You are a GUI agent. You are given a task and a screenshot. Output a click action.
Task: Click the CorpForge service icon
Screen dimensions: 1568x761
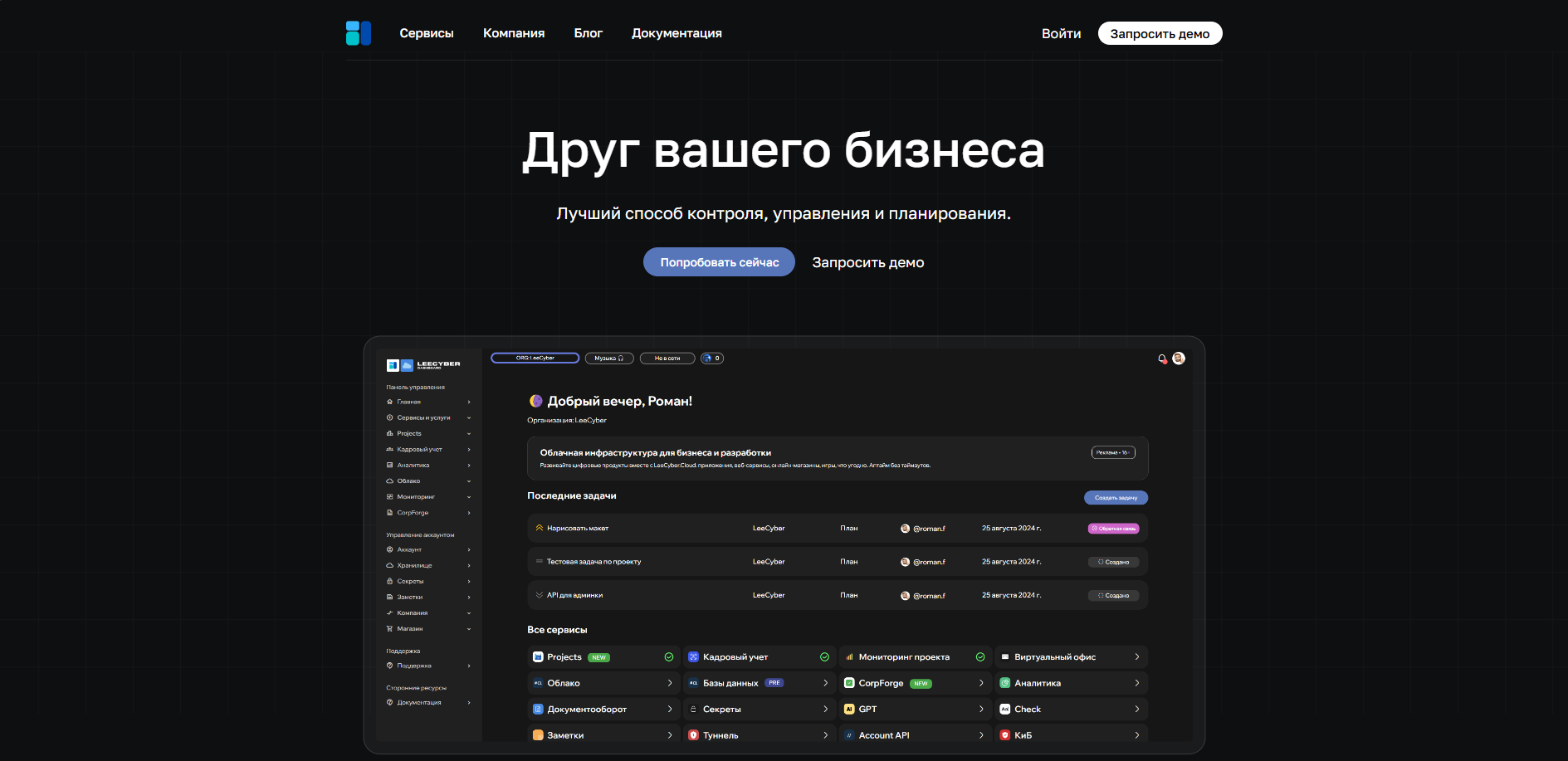[849, 683]
